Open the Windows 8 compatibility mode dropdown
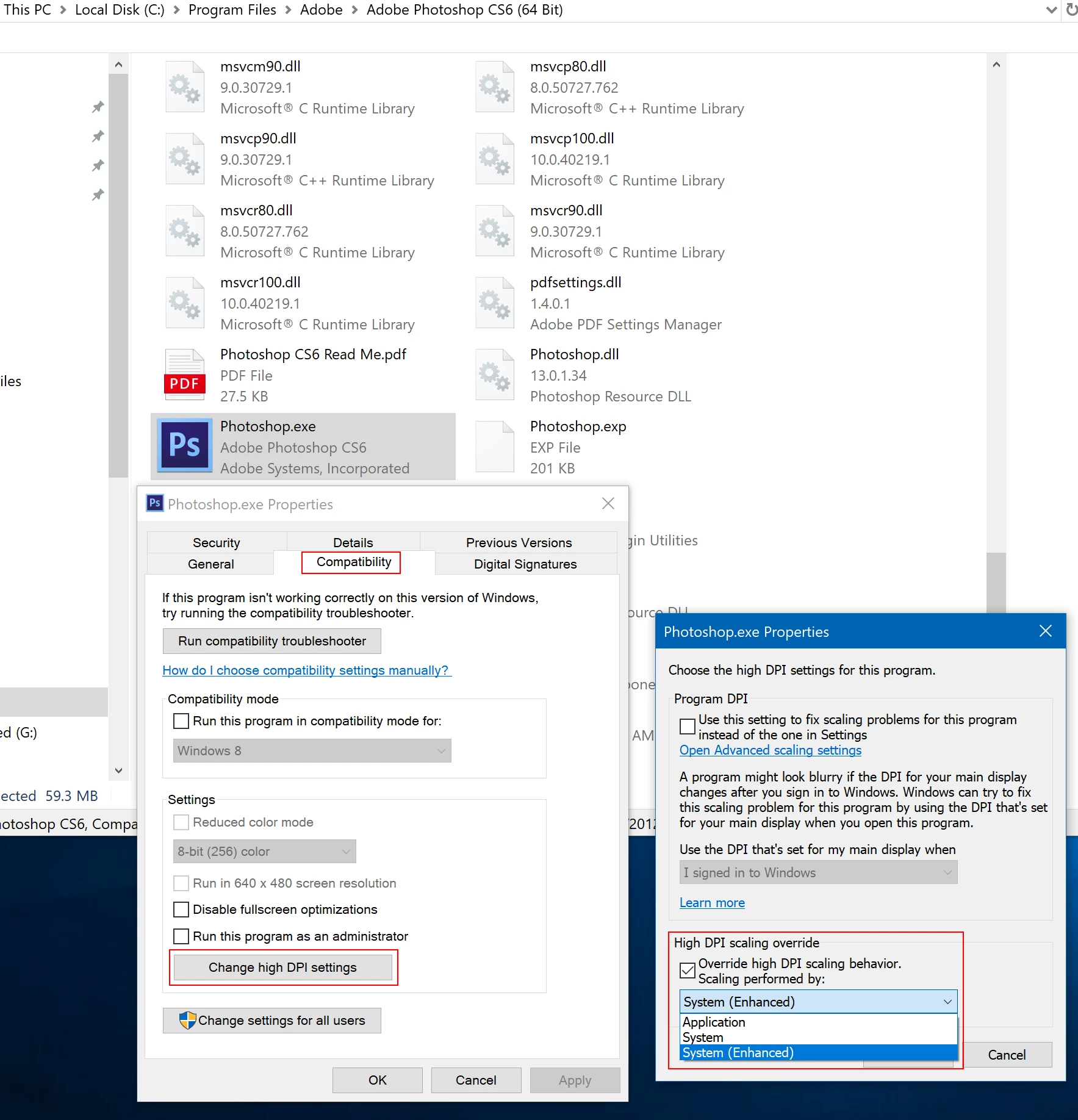This screenshot has height=1120, width=1078. pyautogui.click(x=312, y=751)
